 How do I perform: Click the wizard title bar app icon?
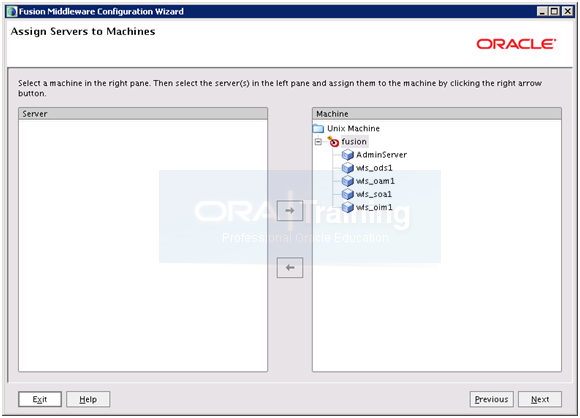click(x=12, y=11)
